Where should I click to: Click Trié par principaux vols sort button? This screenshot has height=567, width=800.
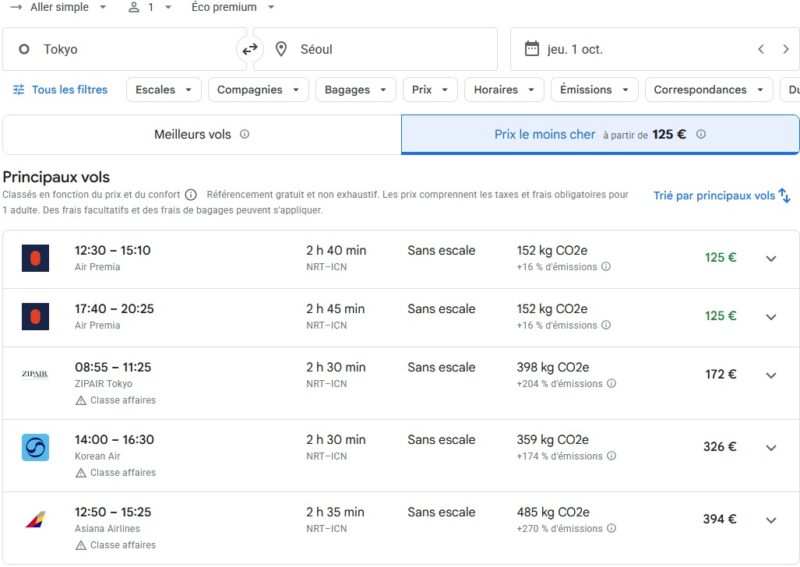722,195
